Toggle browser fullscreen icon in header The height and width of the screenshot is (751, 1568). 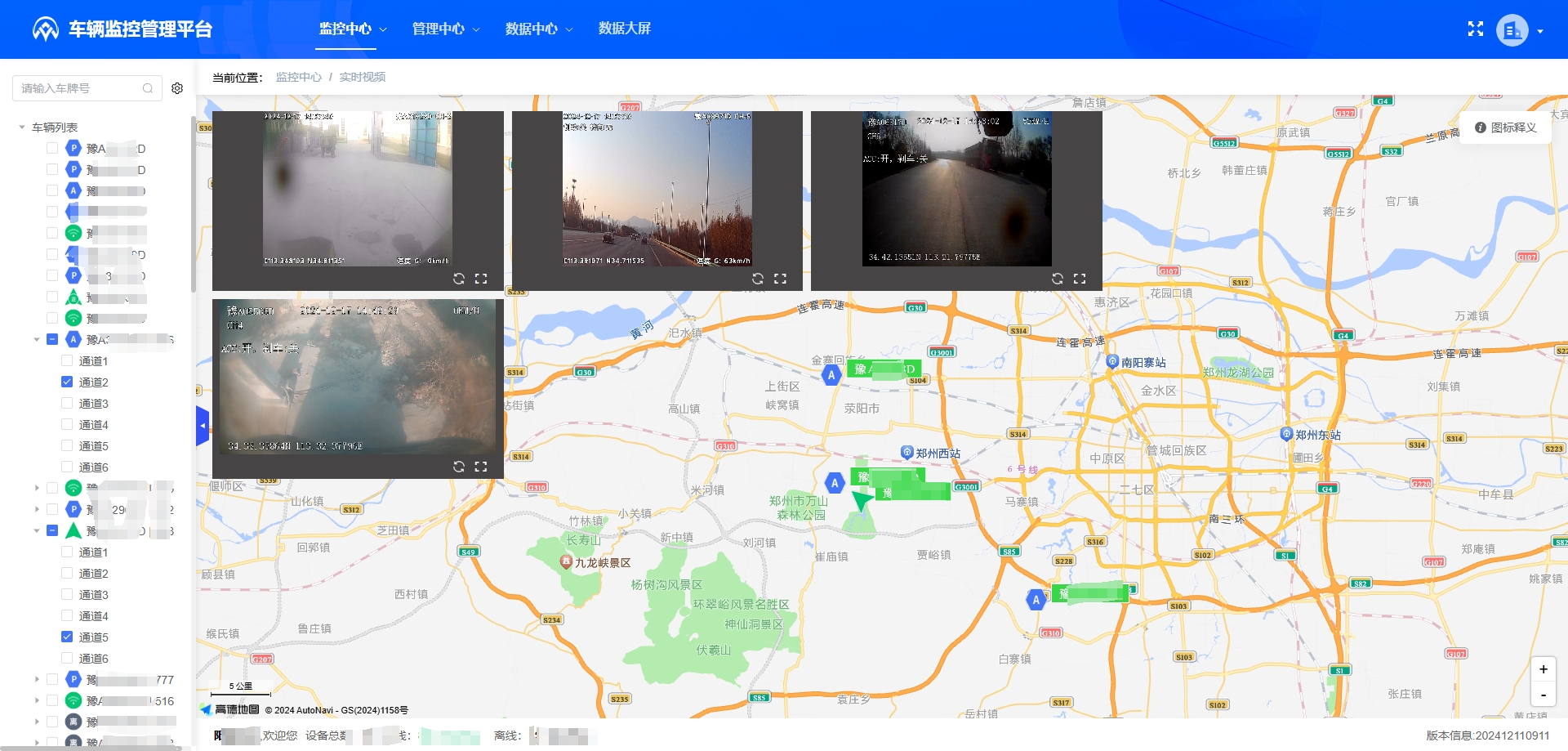pos(1475,29)
